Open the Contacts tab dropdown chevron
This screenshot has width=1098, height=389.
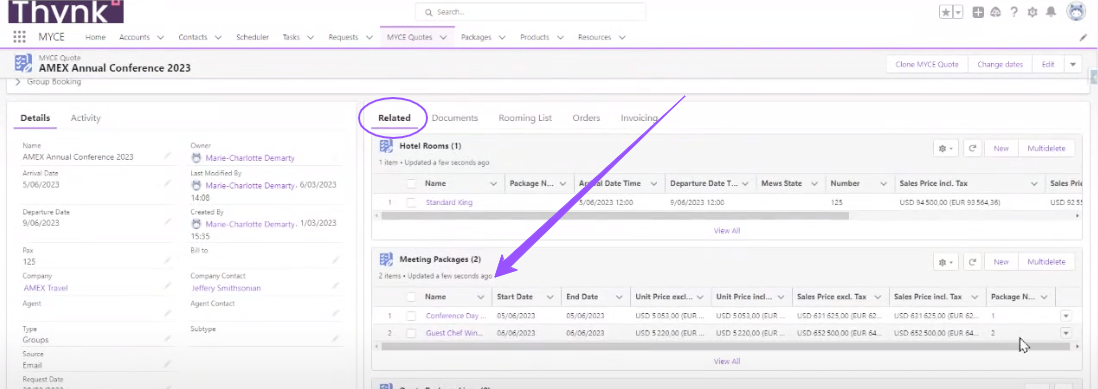tap(218, 37)
